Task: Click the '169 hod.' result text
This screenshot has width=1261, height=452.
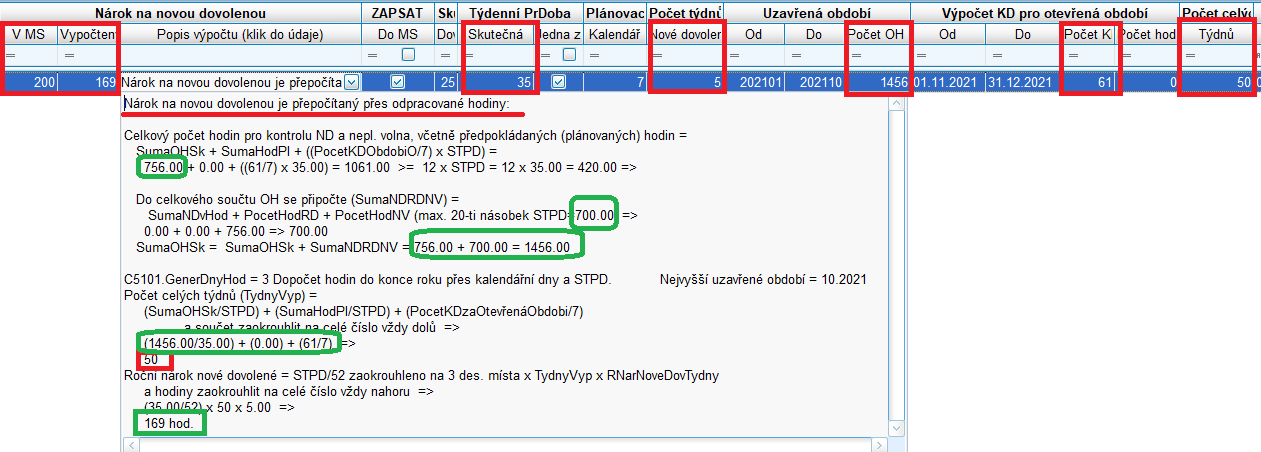Action: tap(170, 424)
